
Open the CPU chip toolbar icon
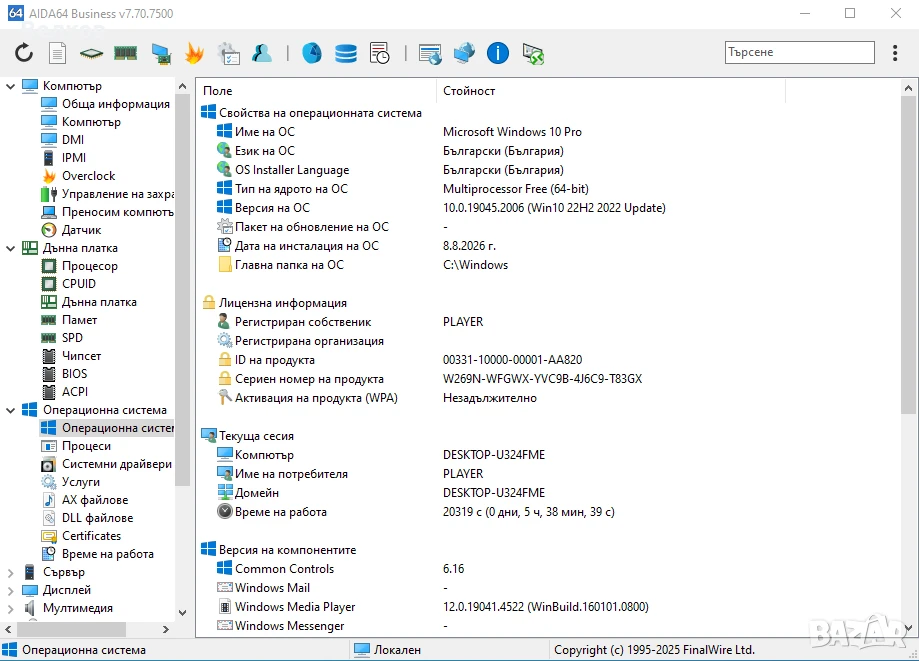click(x=91, y=54)
